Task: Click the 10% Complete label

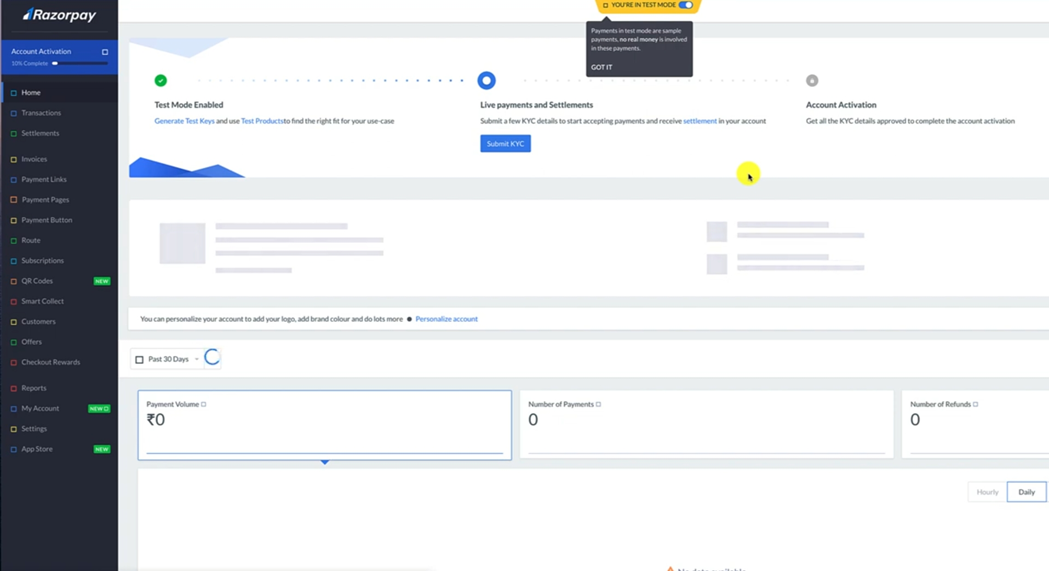Action: [29, 64]
